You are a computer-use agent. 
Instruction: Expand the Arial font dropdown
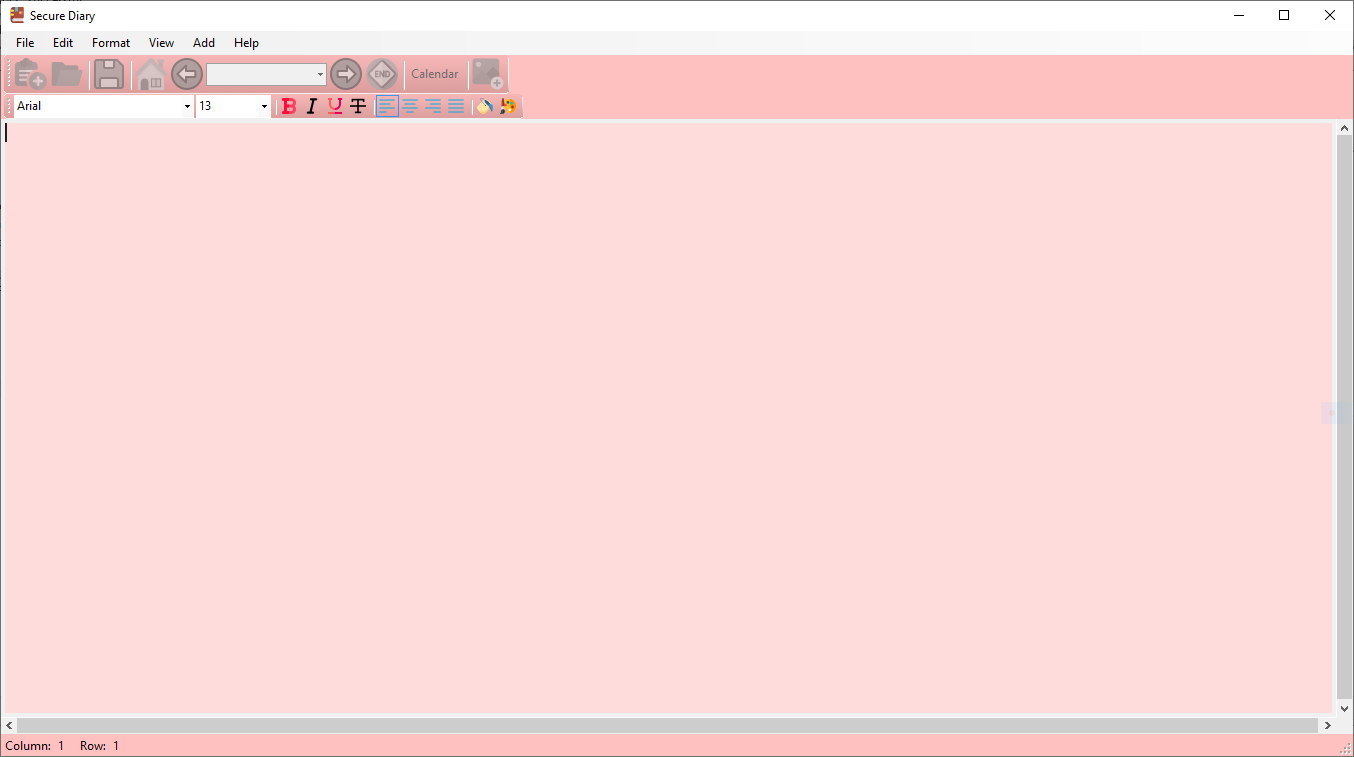187,106
